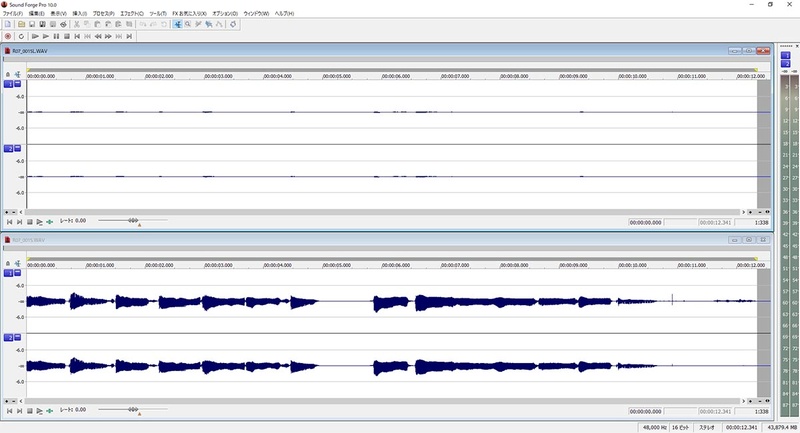The image size is (800, 433).
Task: Click the Copy toolbar icon
Action: tap(87, 24)
